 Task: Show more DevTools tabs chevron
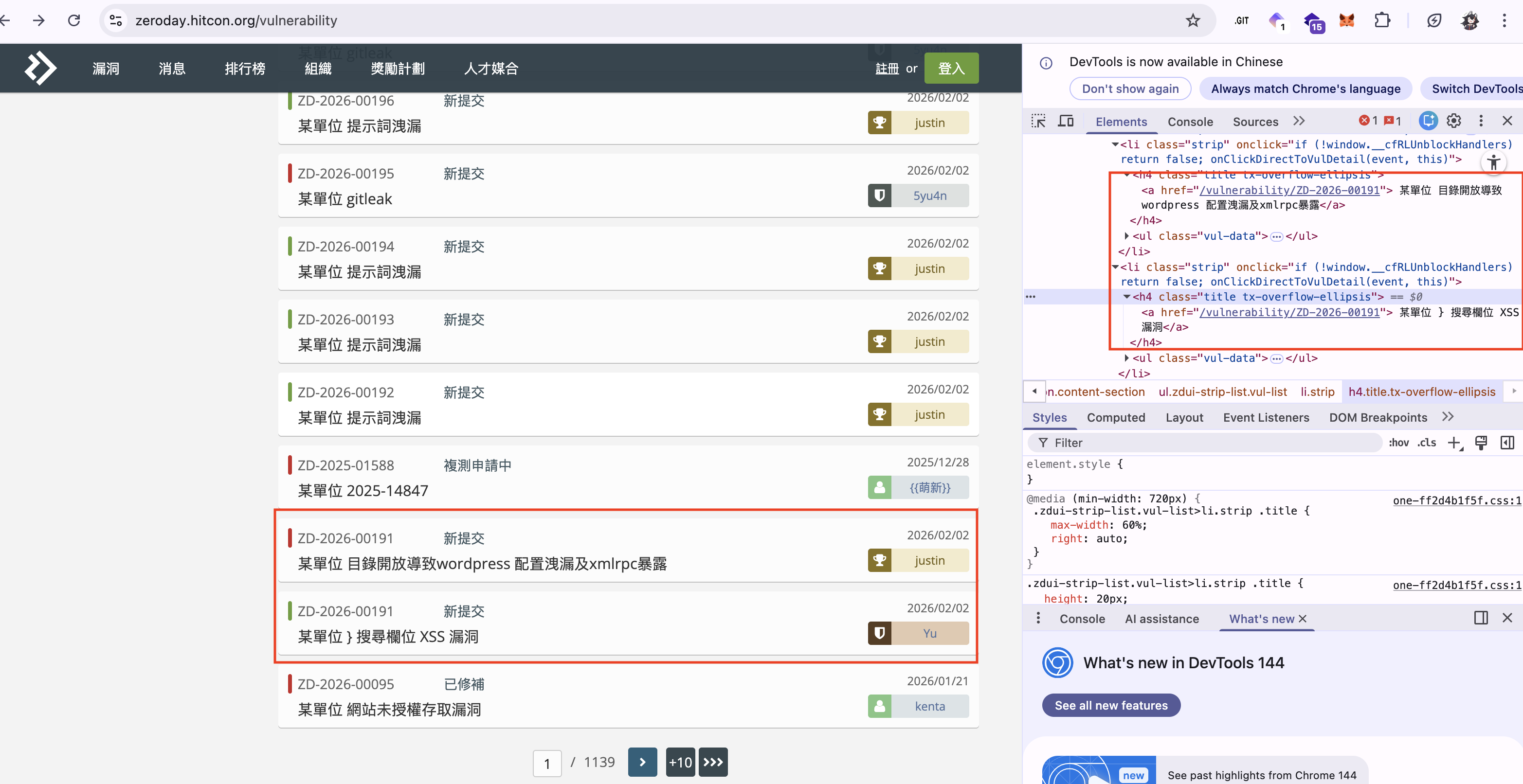1298,121
